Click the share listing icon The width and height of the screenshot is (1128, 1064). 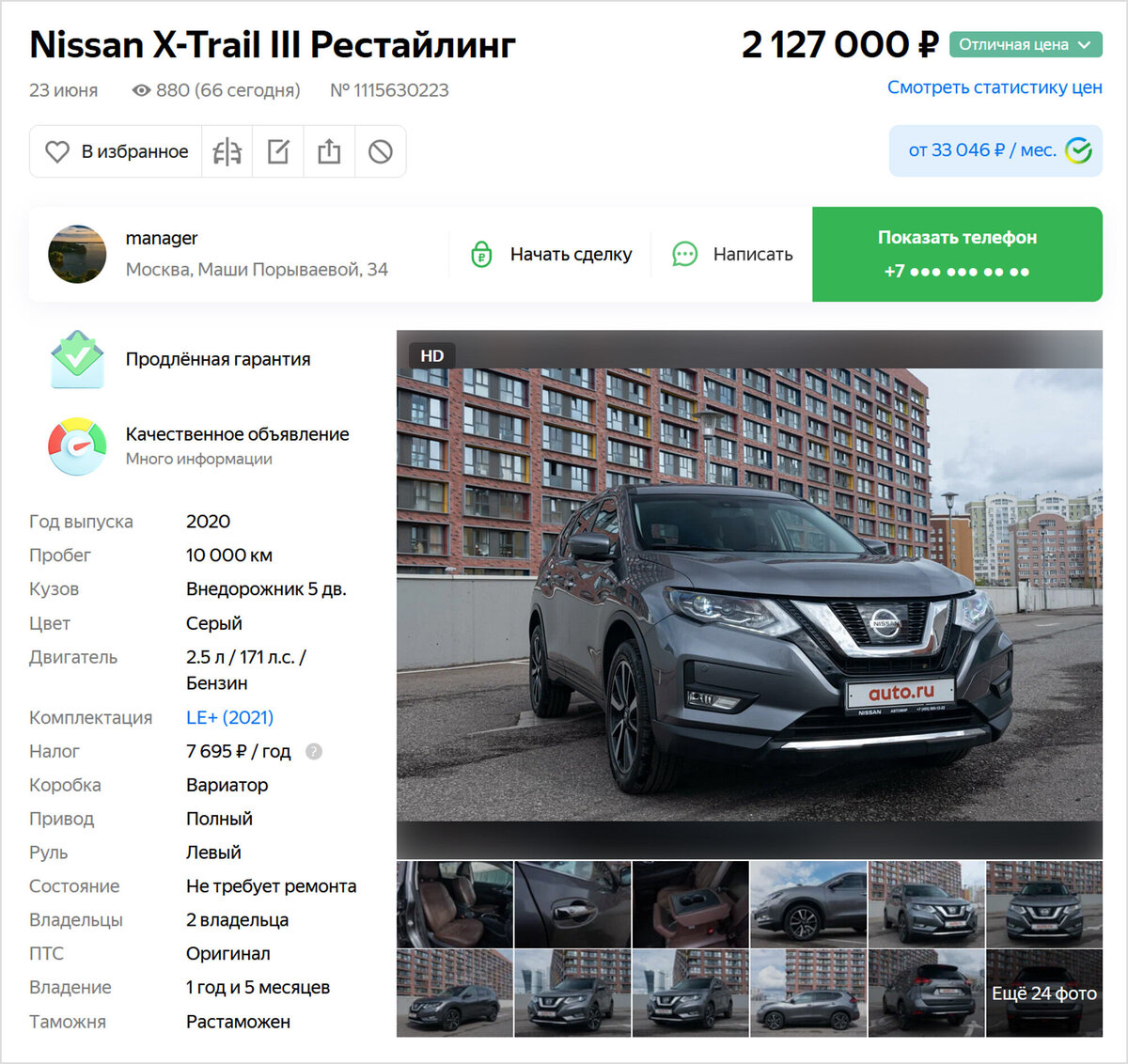[x=329, y=151]
